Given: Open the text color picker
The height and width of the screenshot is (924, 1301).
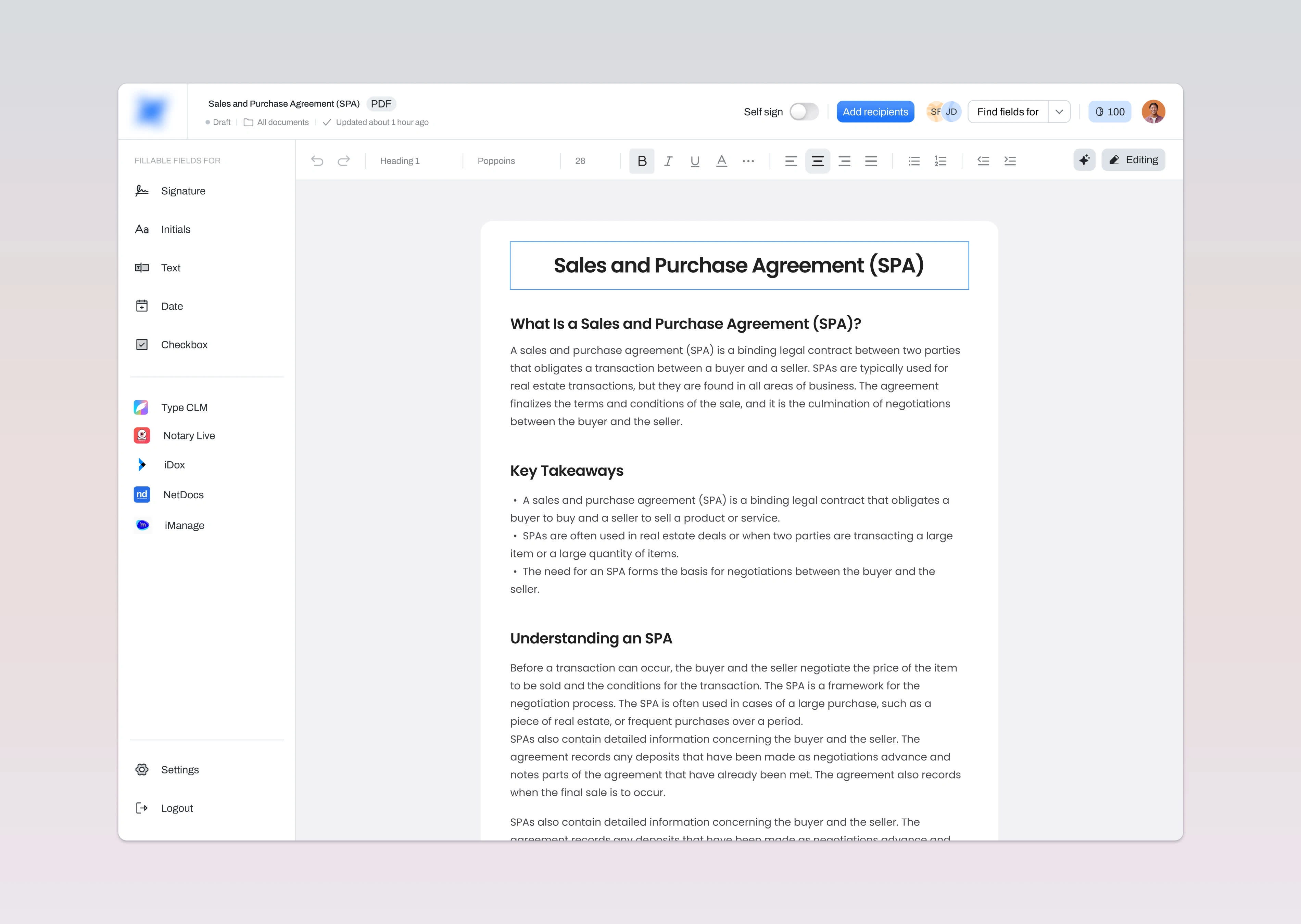Looking at the screenshot, I should click(722, 161).
